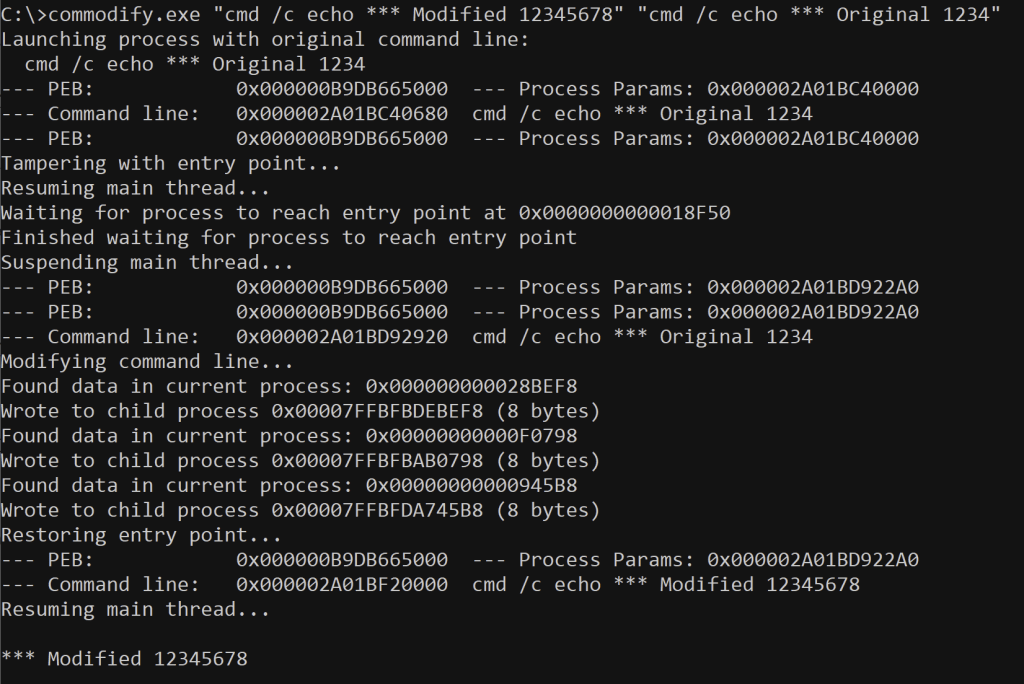Click the entry point address 0x0000000000018F50
The width and height of the screenshot is (1024, 684).
click(x=636, y=213)
